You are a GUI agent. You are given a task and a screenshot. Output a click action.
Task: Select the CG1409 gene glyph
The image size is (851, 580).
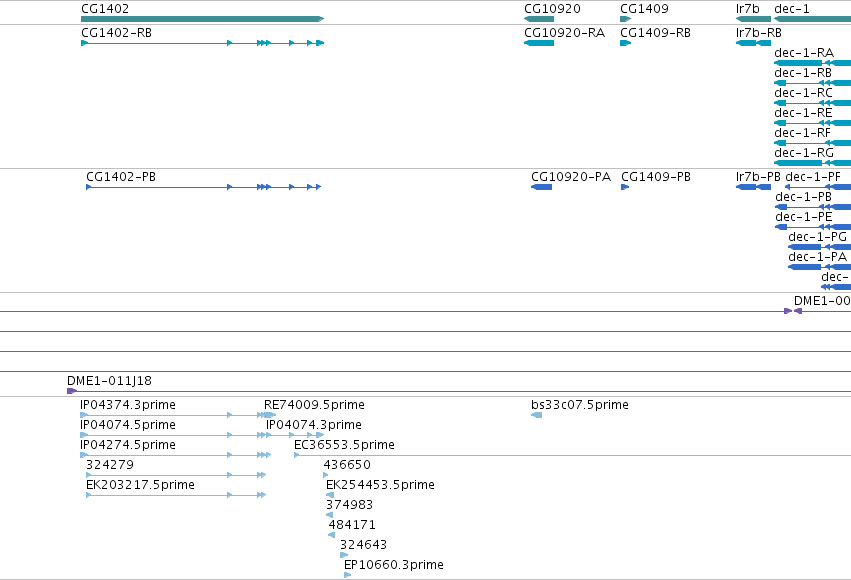[625, 19]
